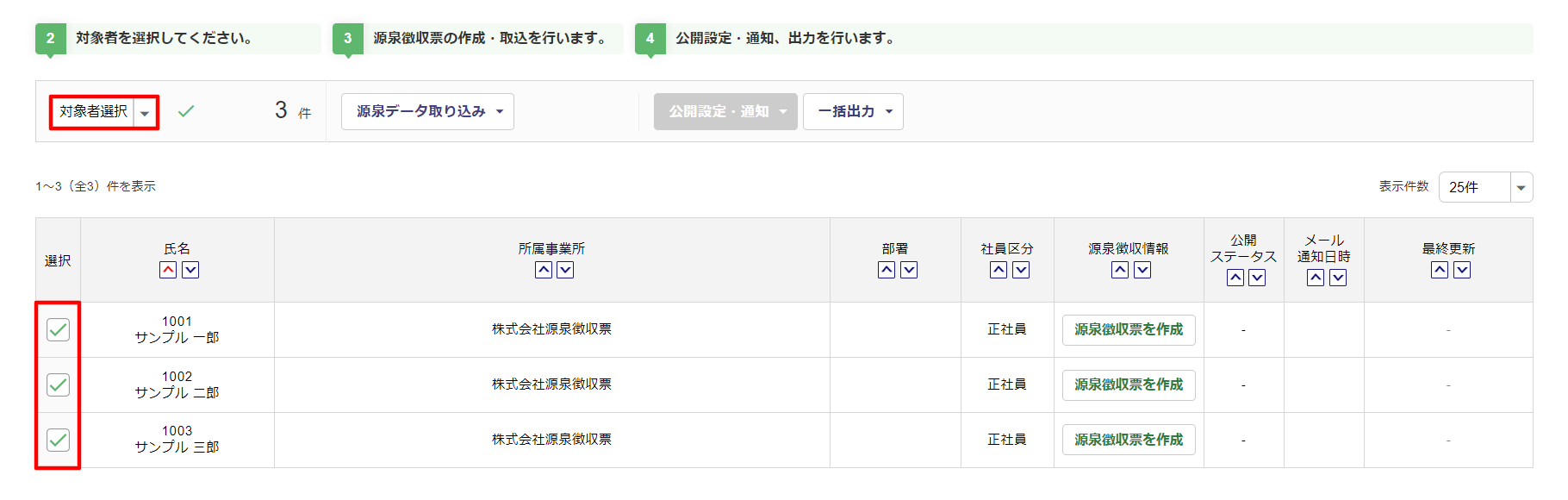Screen dimensions: 1568x500
Task: Open 公開設定・通知 menu
Action: coord(725,112)
